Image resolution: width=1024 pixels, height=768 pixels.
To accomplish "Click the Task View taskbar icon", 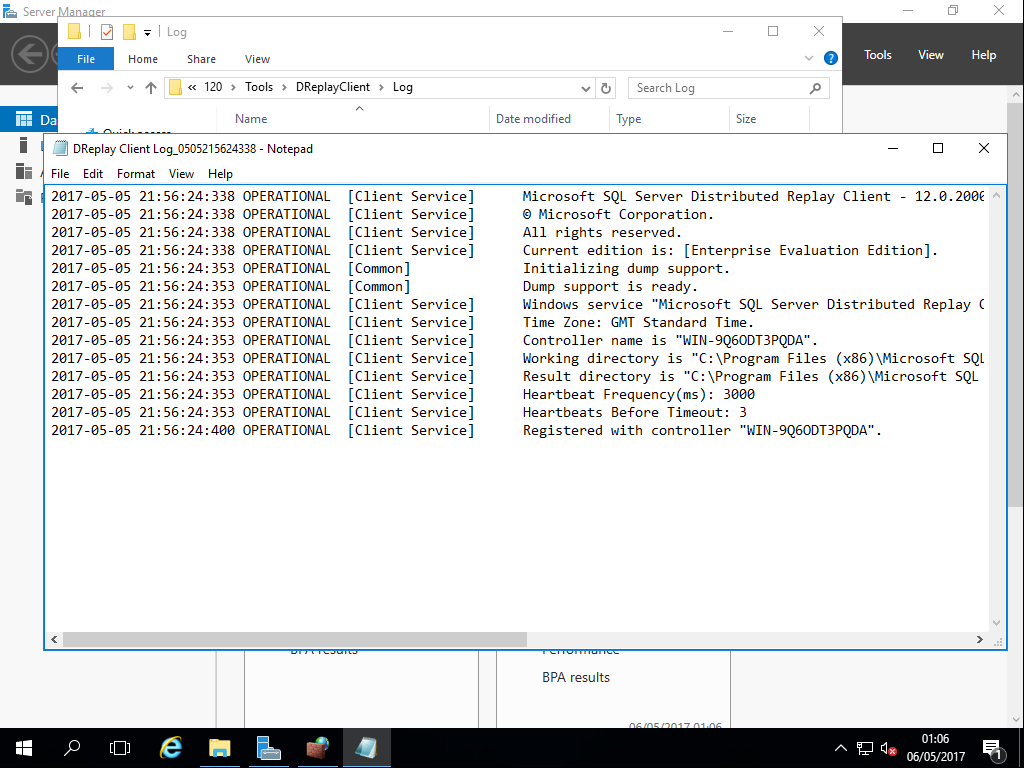I will [120, 748].
